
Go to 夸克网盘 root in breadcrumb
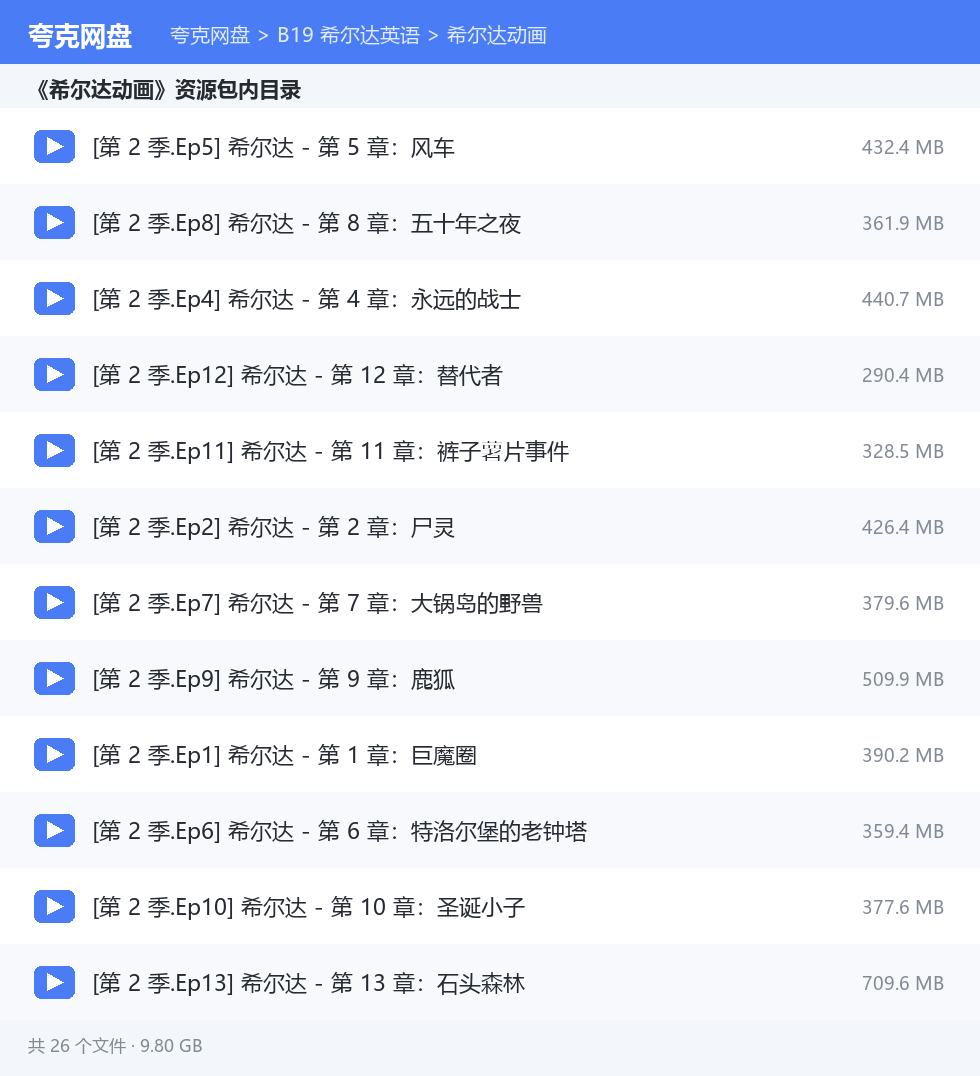point(210,36)
